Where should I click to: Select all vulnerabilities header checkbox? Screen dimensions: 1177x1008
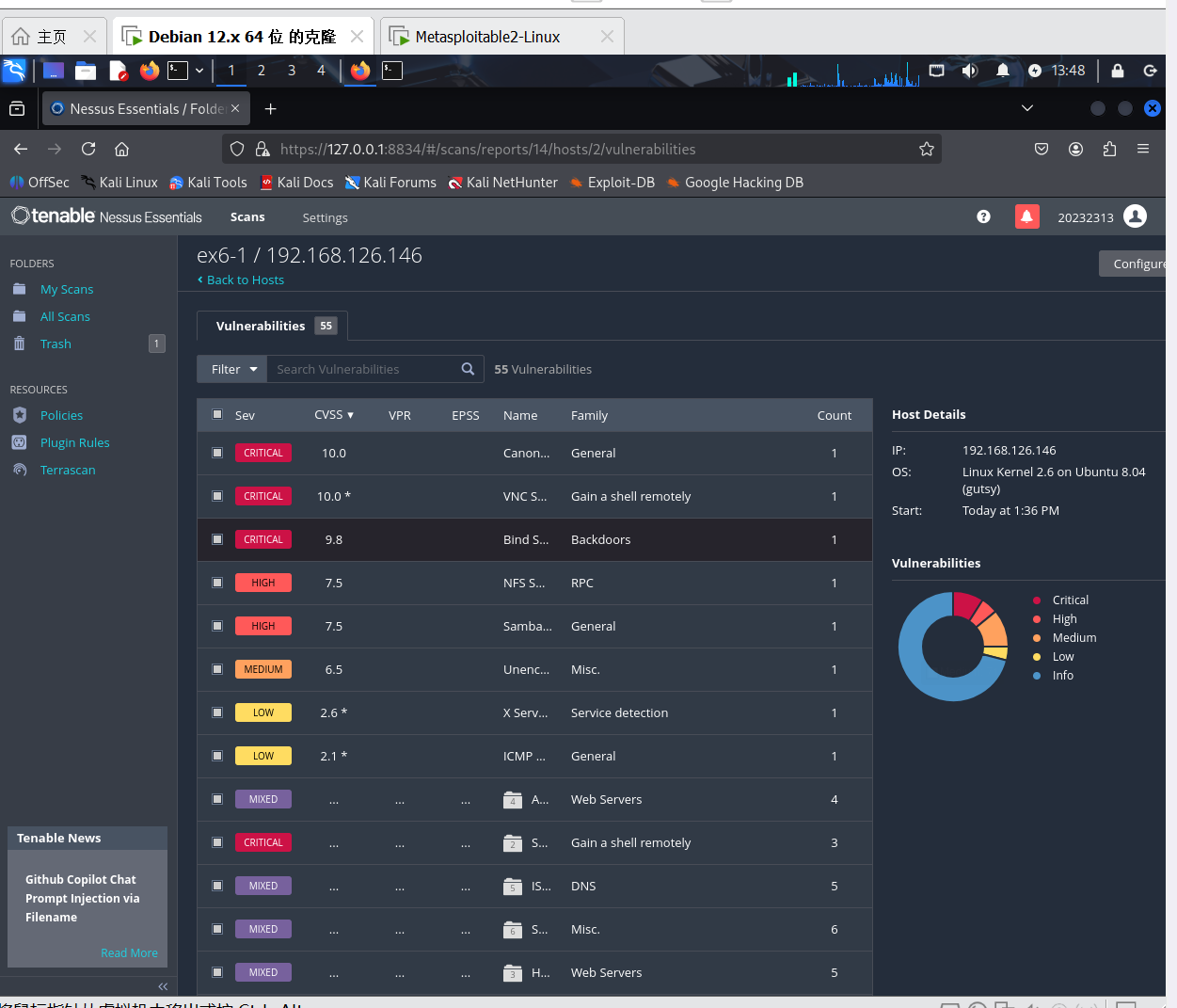[x=217, y=414]
